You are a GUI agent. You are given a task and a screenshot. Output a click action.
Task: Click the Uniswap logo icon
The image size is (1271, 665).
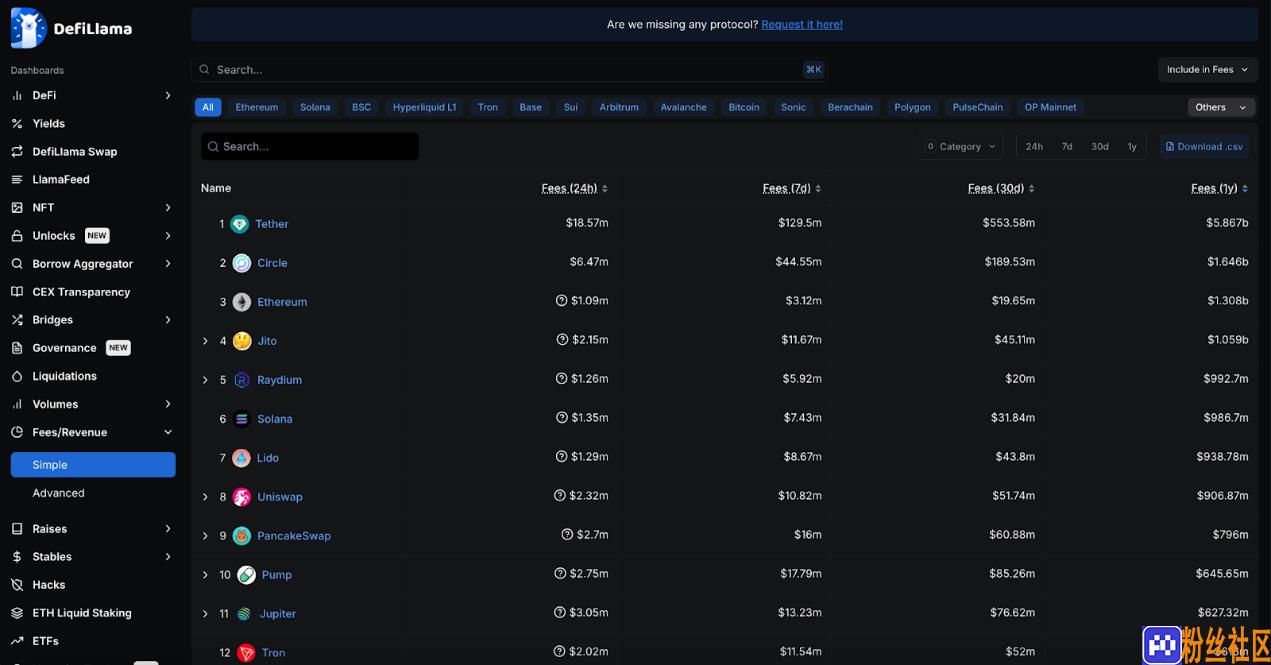click(242, 497)
